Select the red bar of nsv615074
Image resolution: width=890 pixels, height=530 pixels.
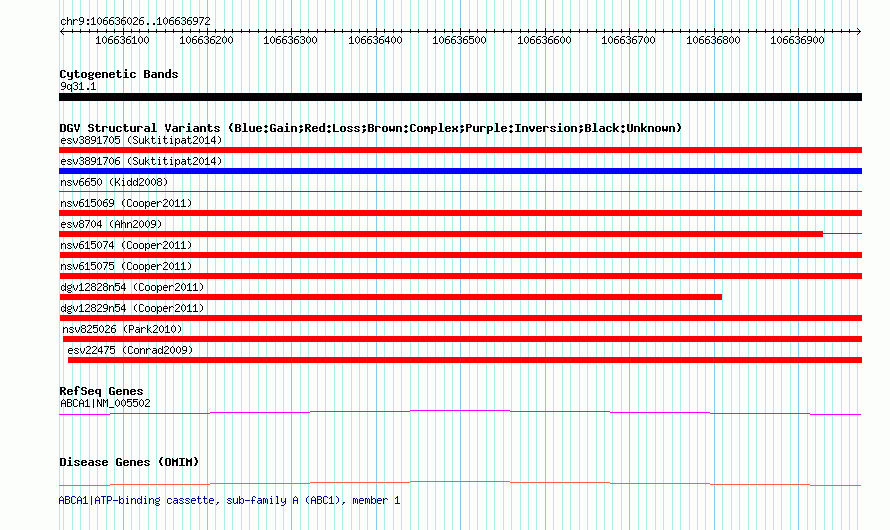click(x=460, y=255)
